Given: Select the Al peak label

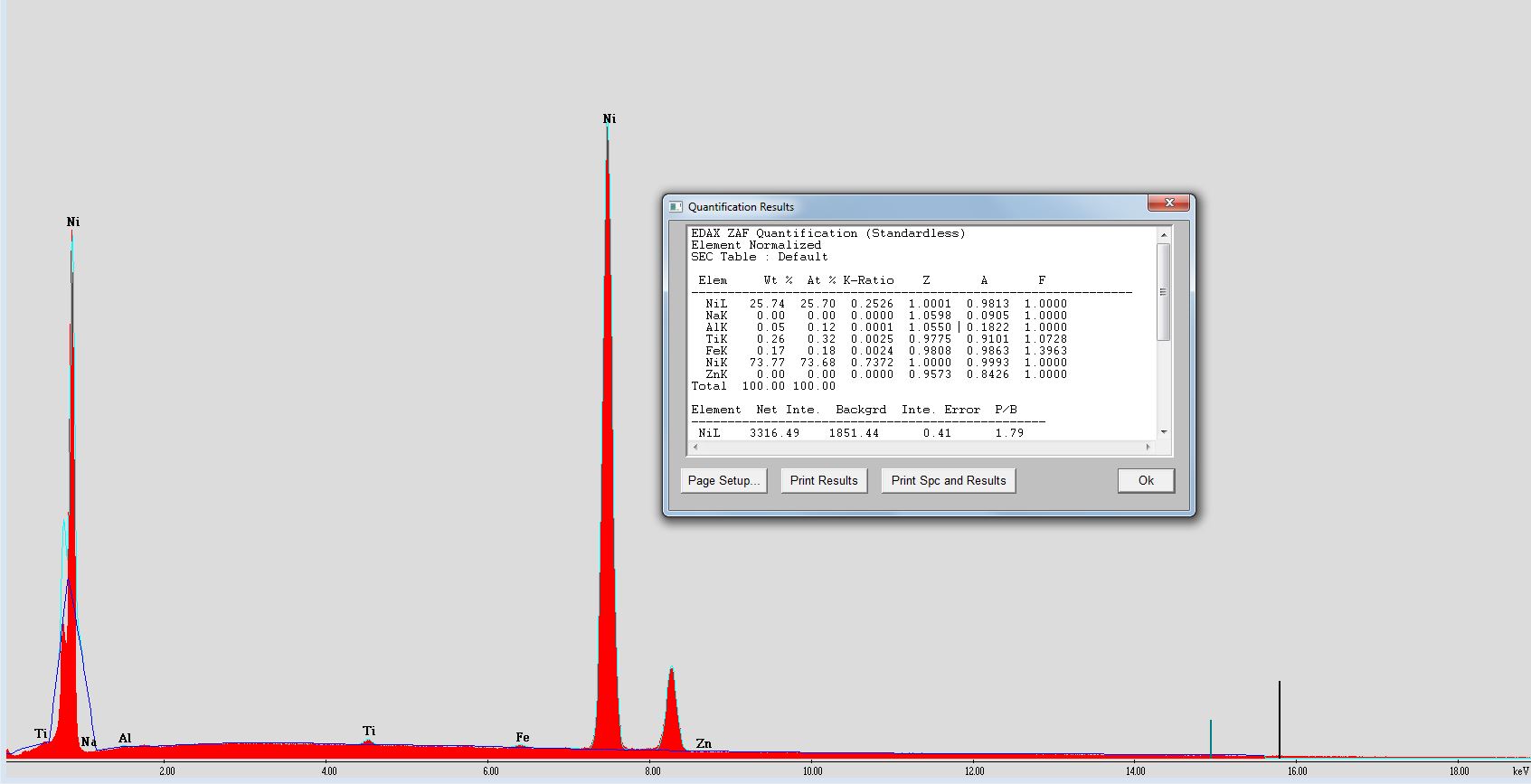Looking at the screenshot, I should (125, 738).
